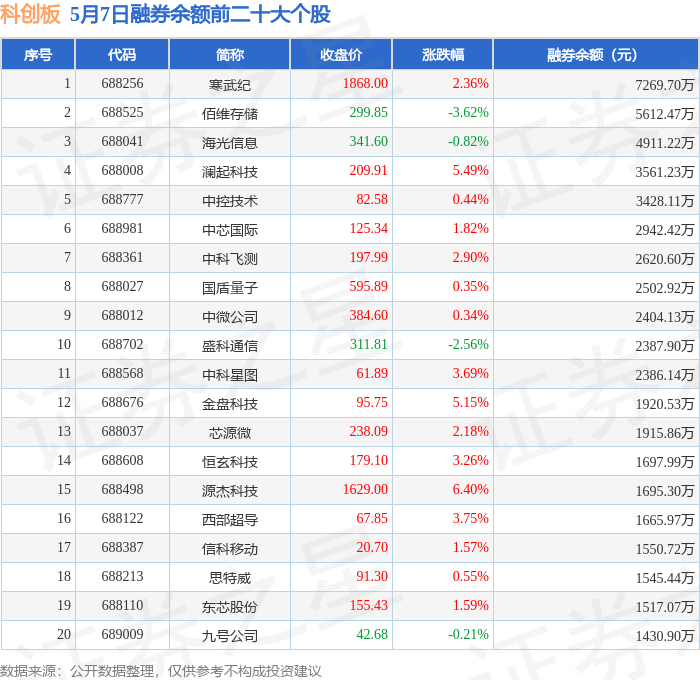700x680 pixels.
Task: Open the 海光信息 entry
Action: [229, 143]
